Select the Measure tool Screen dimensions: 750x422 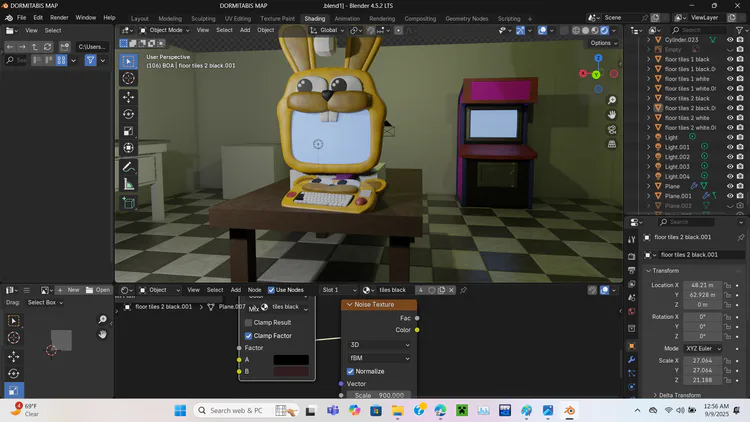(x=128, y=184)
